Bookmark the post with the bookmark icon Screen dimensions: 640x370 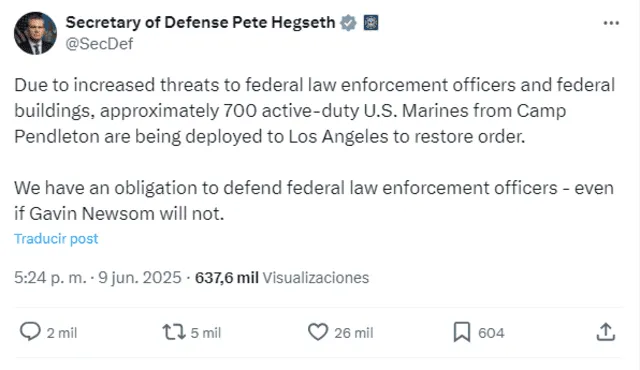coord(462,332)
